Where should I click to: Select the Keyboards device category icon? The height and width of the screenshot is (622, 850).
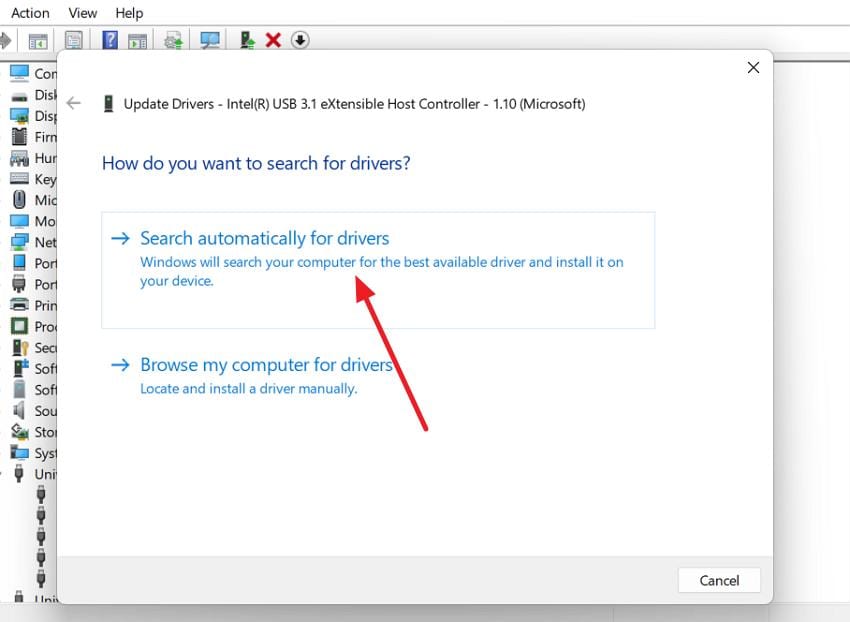coord(20,178)
